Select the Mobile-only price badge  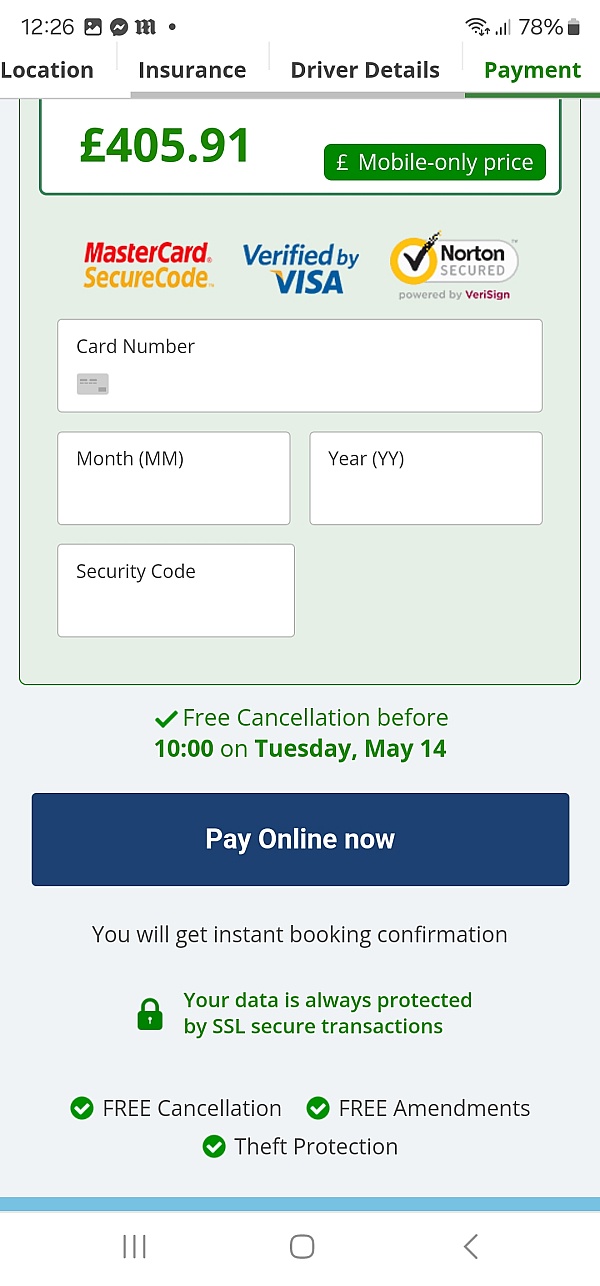(434, 162)
